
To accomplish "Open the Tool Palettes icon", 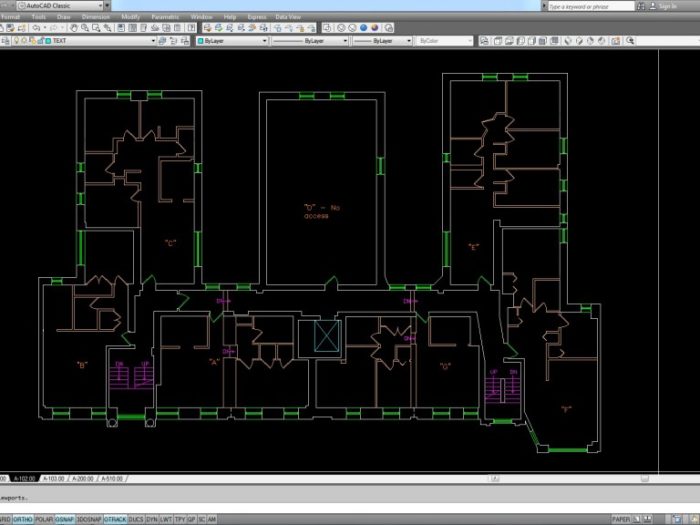I will 144,28.
